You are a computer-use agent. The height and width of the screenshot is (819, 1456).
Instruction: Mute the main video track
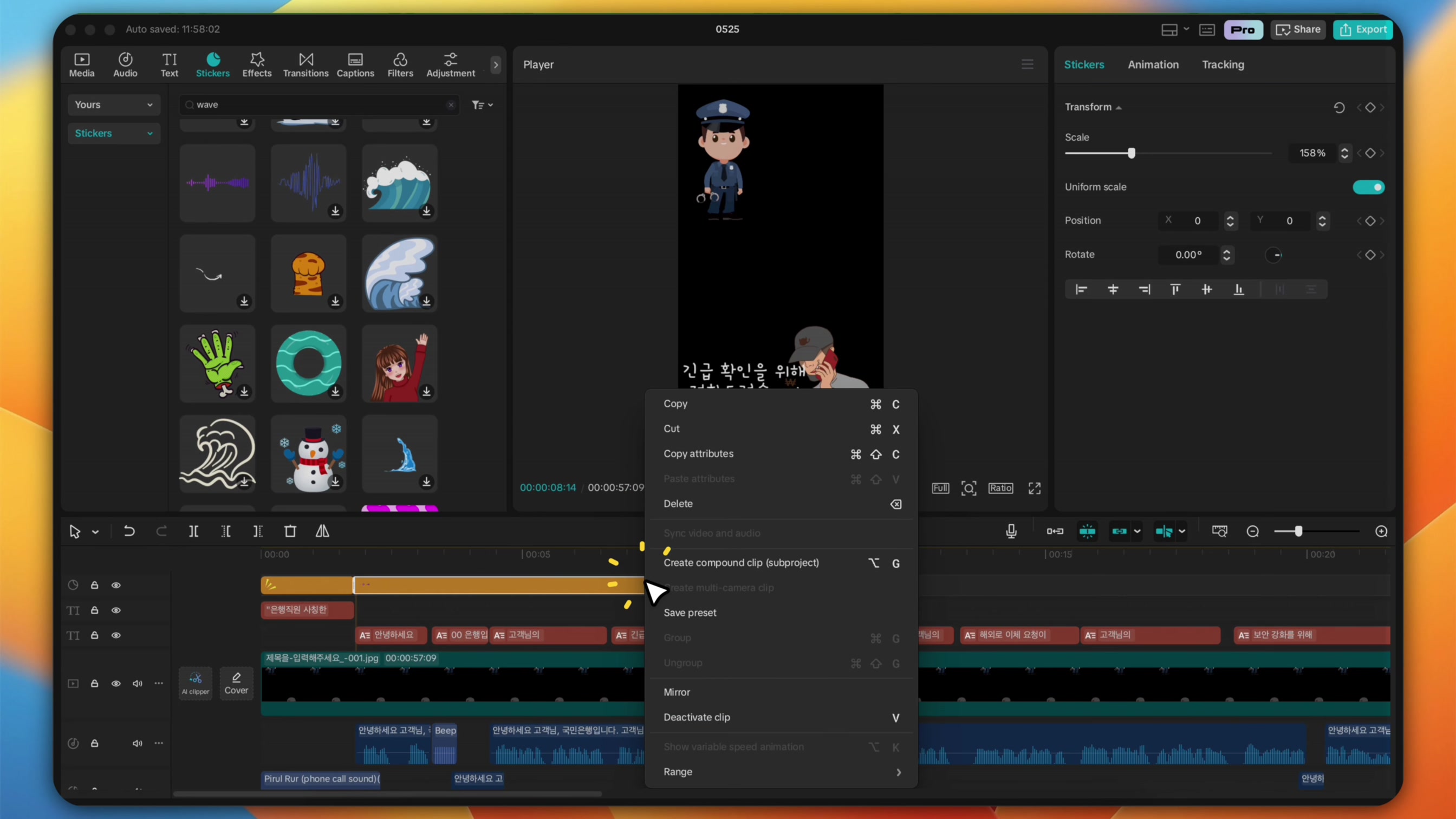coord(138,684)
